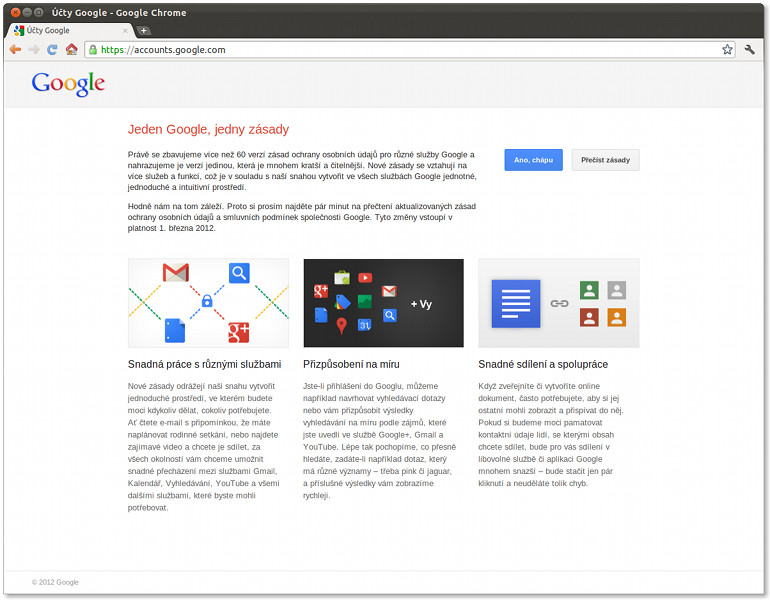Click the blue padlock in first illustration
The image size is (770, 600).
(x=207, y=300)
